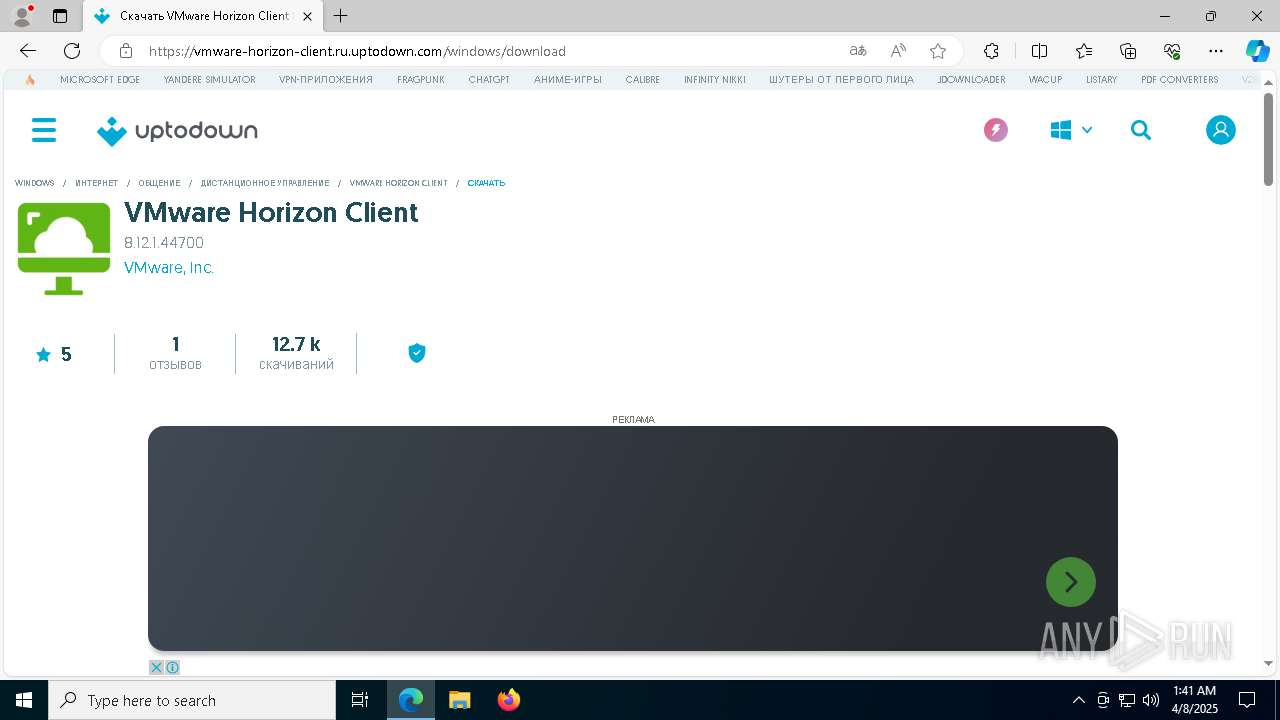
Task: Open site search magnifier
Action: click(1141, 130)
